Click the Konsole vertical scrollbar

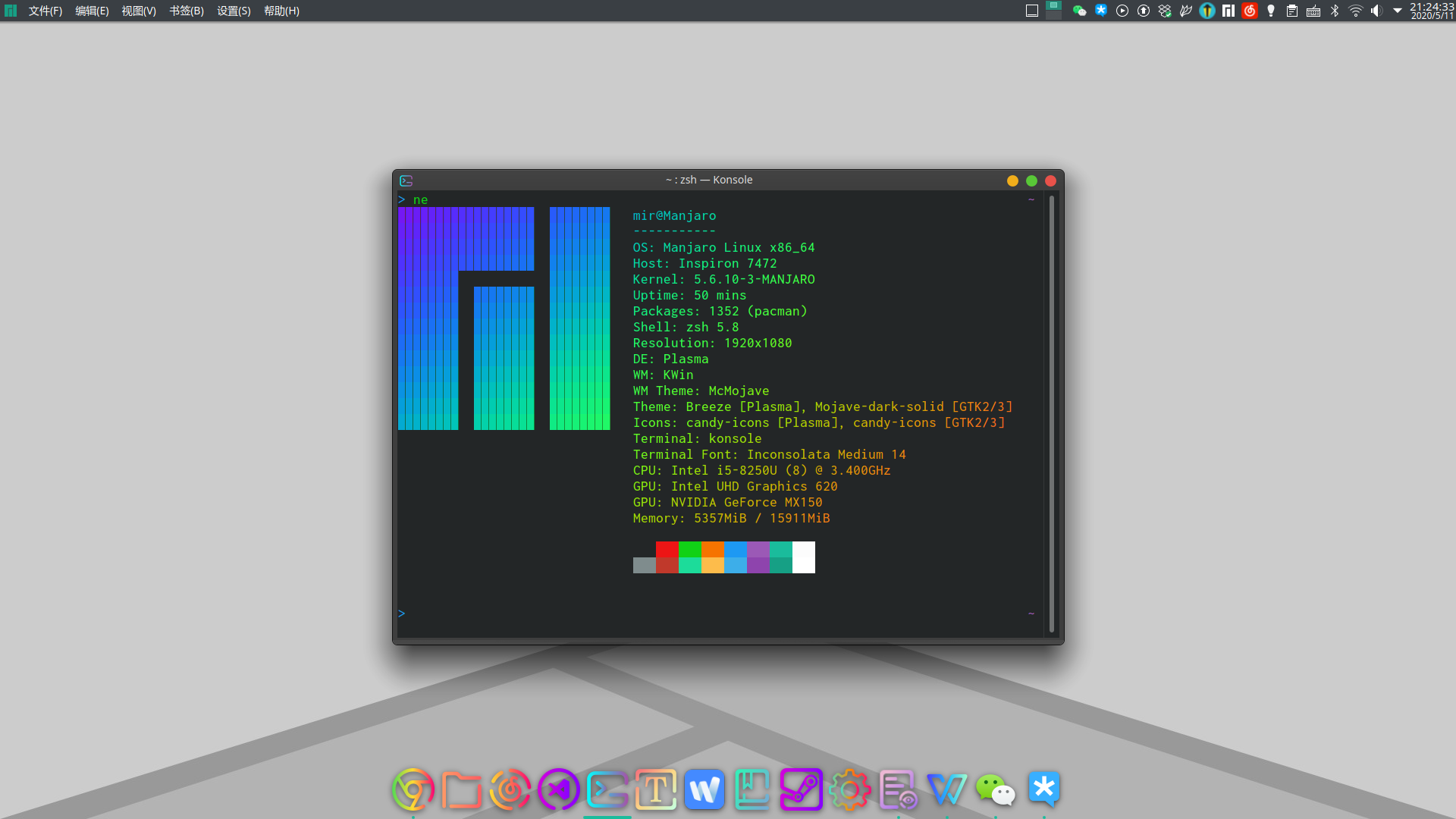(1052, 413)
